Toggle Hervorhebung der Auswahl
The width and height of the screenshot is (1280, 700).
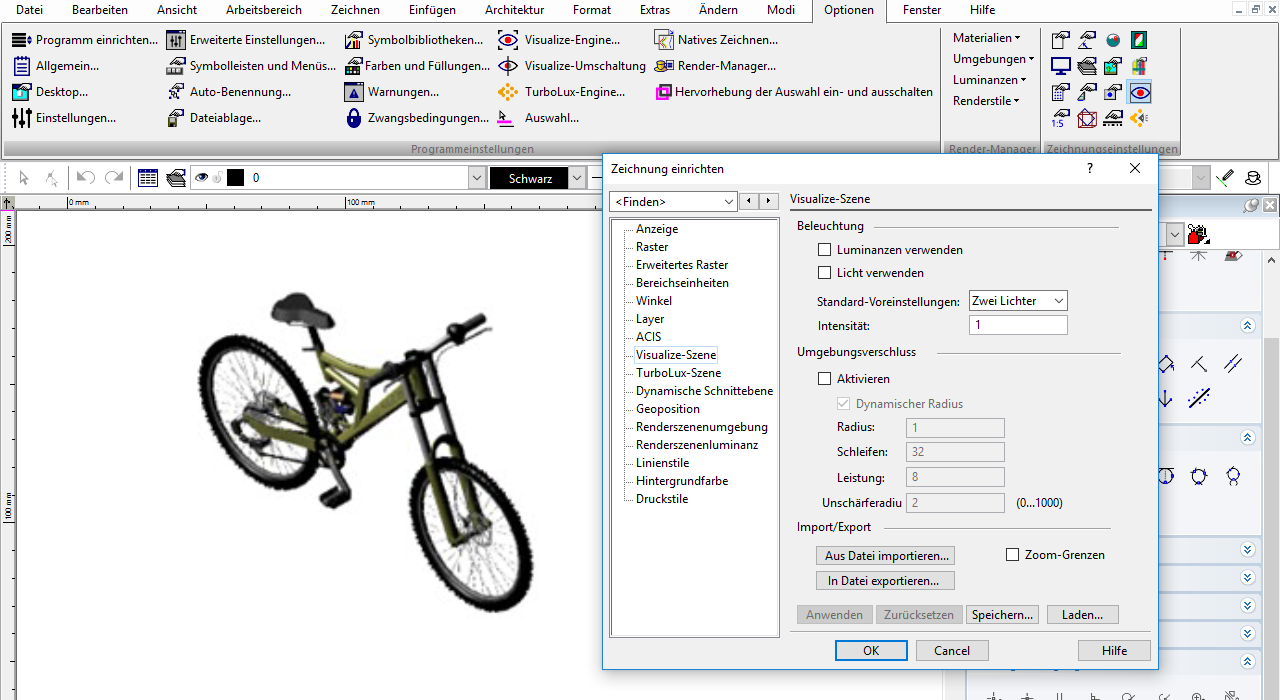(793, 92)
